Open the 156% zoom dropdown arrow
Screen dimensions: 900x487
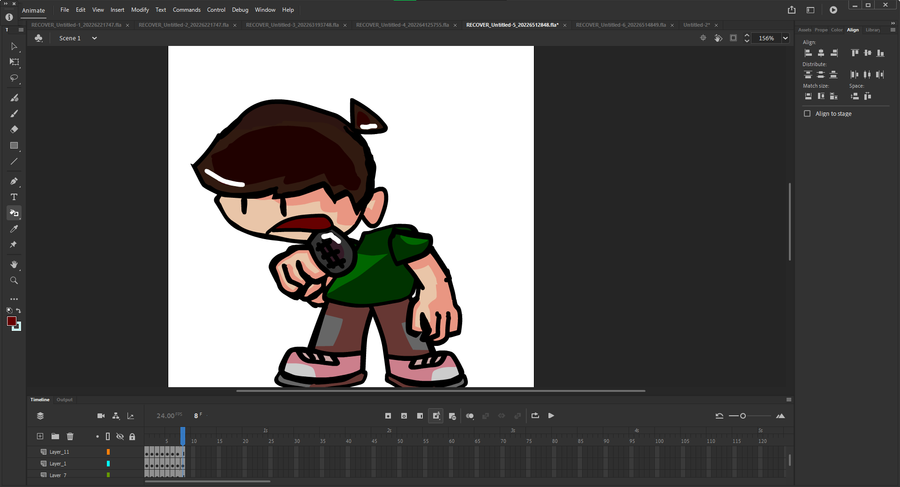[785, 38]
